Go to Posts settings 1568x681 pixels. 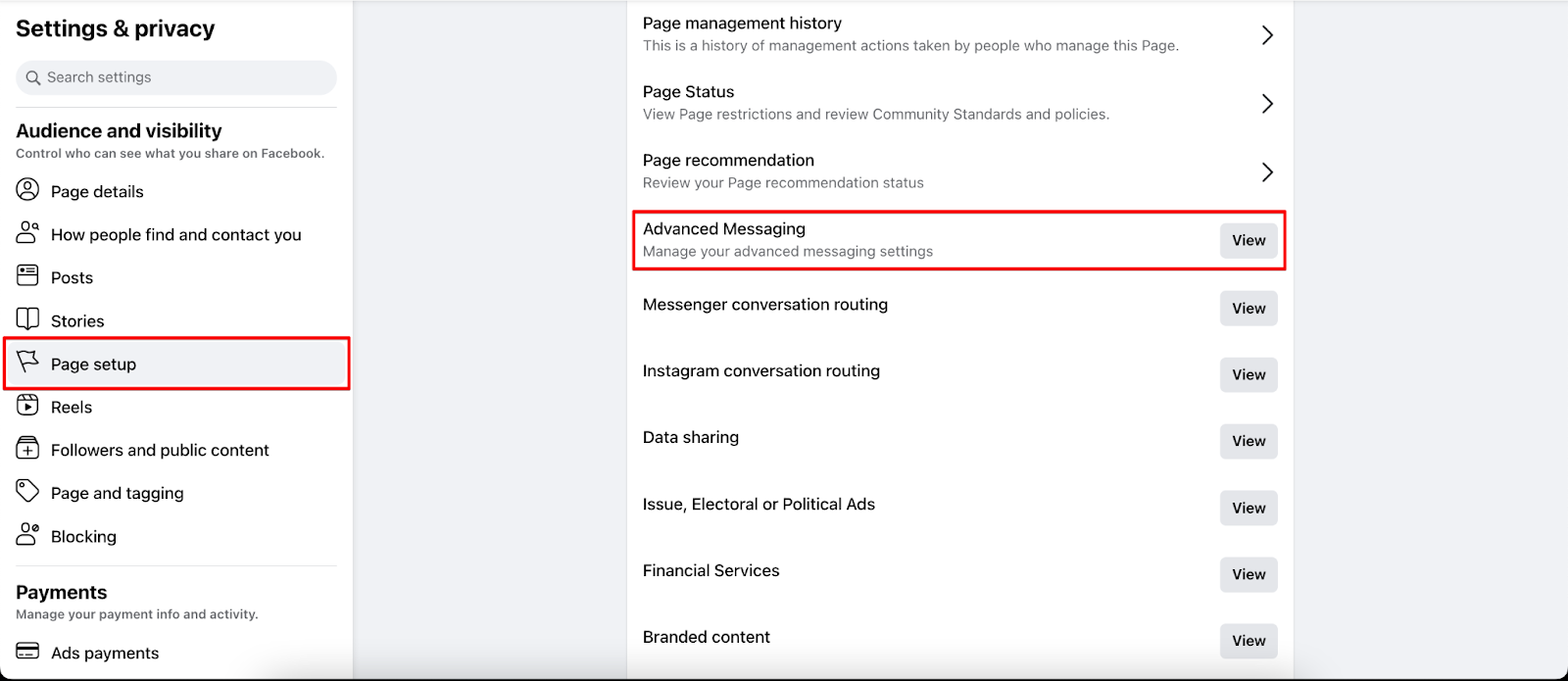coord(176,277)
